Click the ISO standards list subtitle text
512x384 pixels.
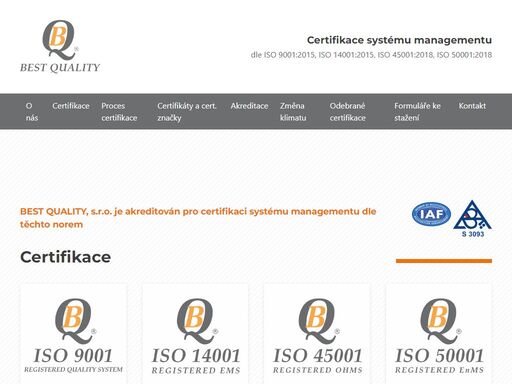371,55
